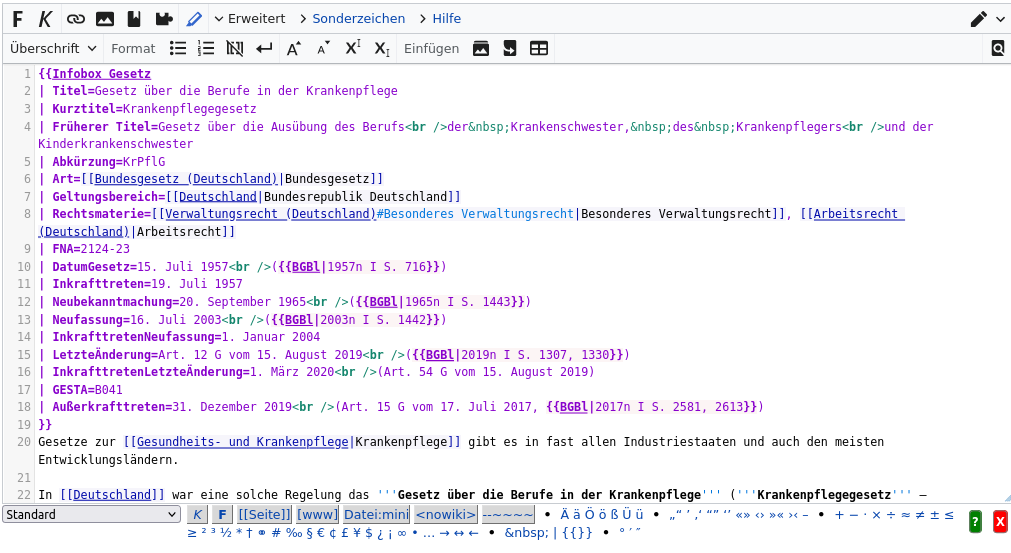
Task: Open search and replace magnifier icon
Action: (x=997, y=48)
